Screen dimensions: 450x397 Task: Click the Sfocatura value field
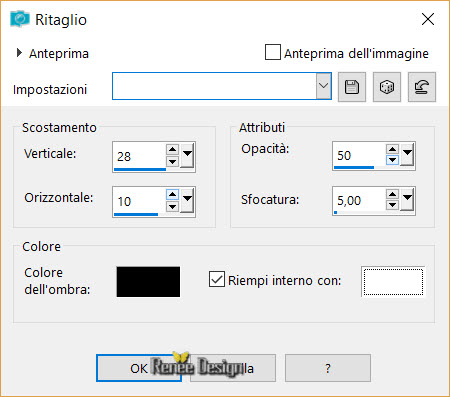[359, 201]
